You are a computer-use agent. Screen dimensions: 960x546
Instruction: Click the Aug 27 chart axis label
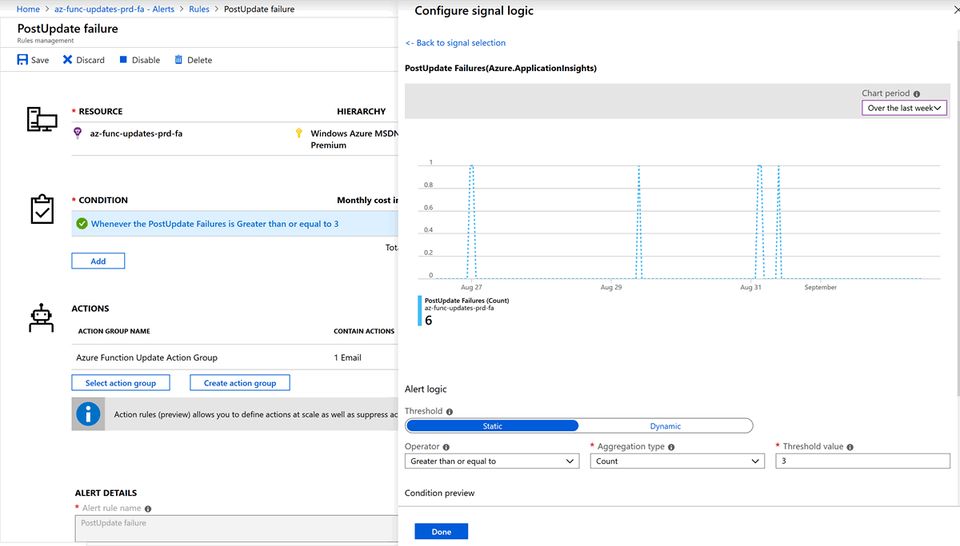(471, 287)
